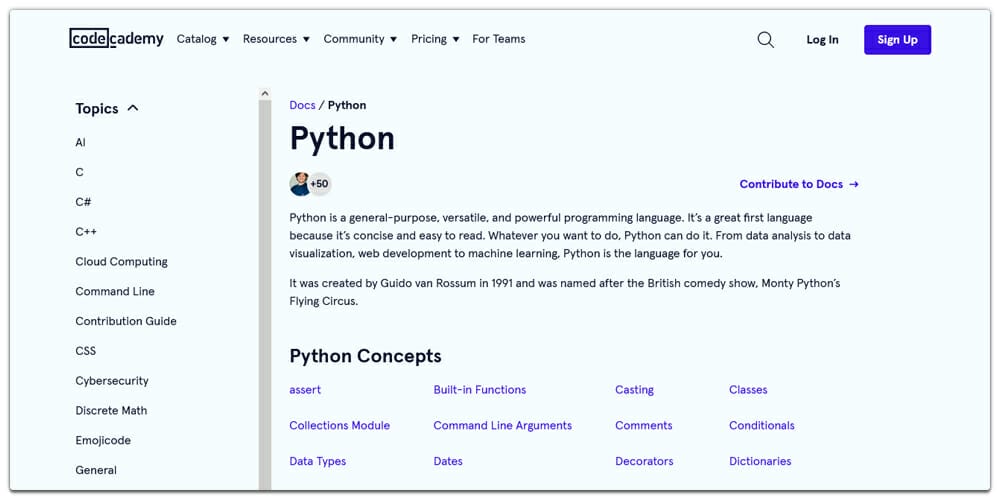Open the Decorators concept link
Screen dimensions: 1000x500
point(644,461)
